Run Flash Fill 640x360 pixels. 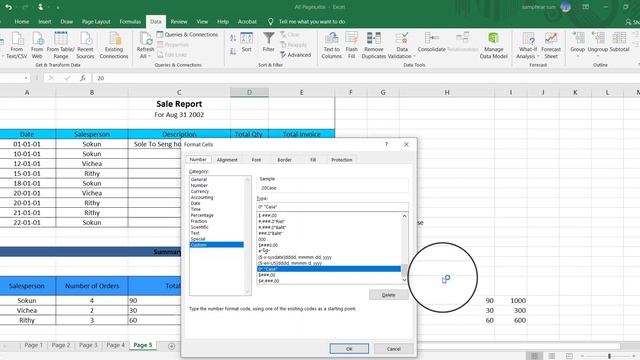point(351,45)
